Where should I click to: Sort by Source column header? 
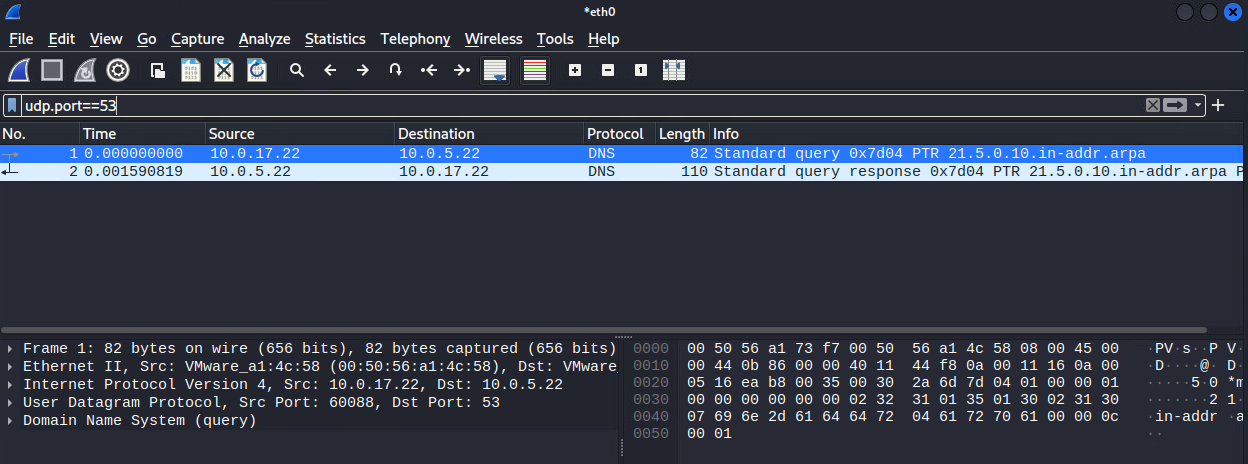tap(300, 134)
